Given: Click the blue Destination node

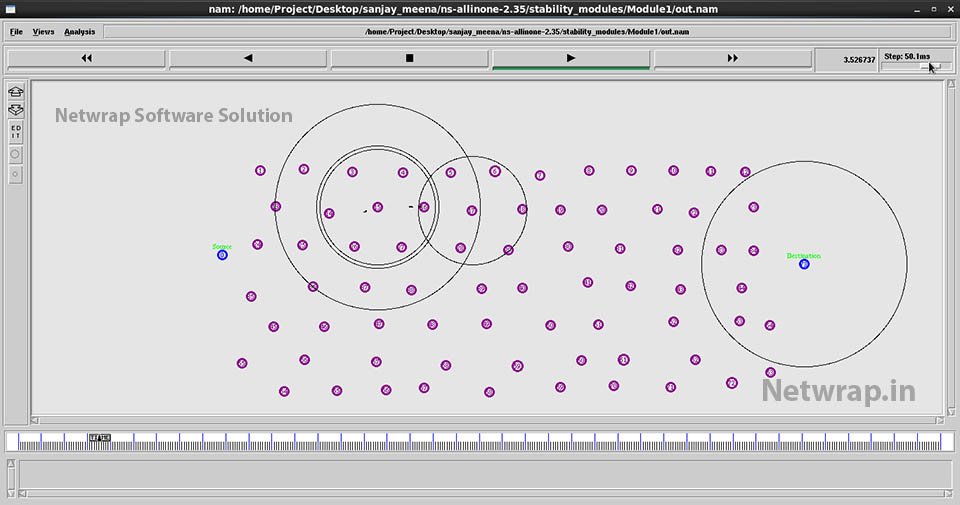Looking at the screenshot, I should point(804,264).
